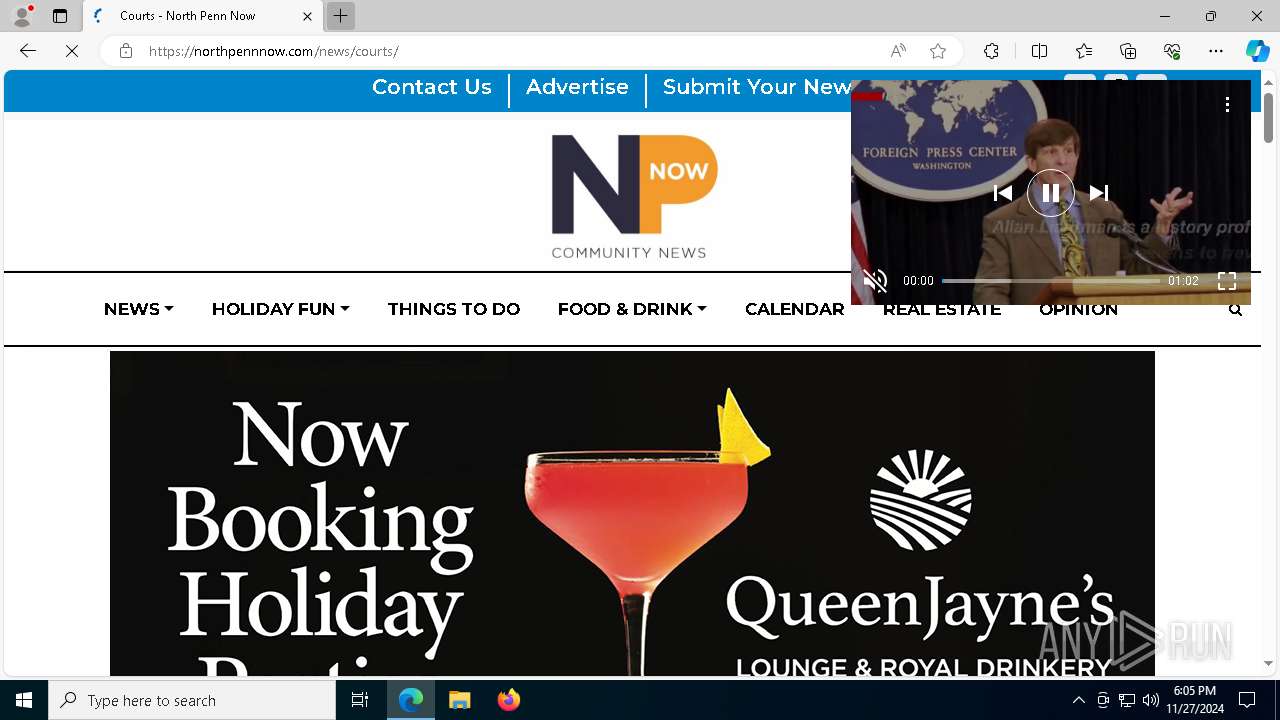Click the Contact Us link

(432, 87)
